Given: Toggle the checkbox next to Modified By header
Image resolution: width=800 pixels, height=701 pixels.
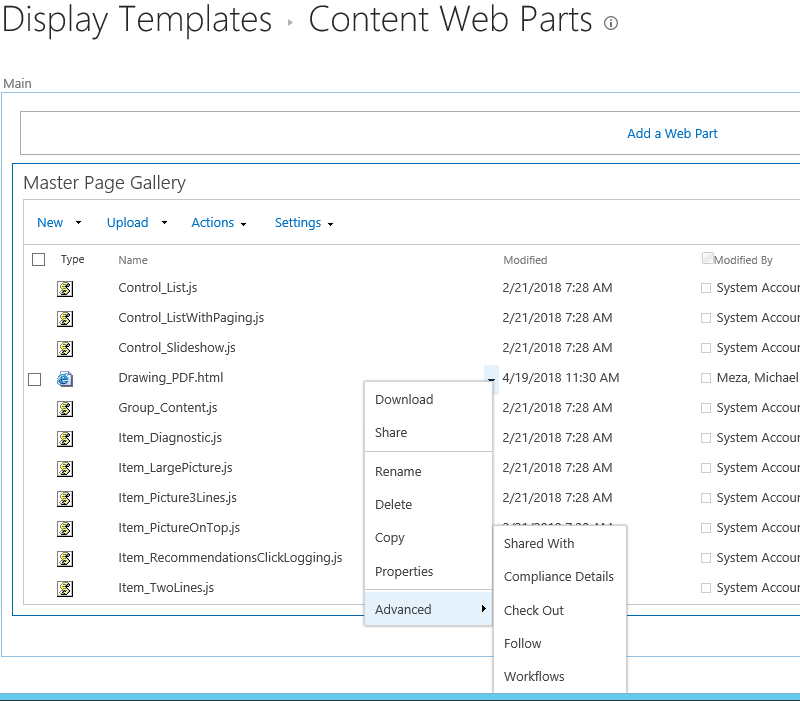Looking at the screenshot, I should coord(708,258).
